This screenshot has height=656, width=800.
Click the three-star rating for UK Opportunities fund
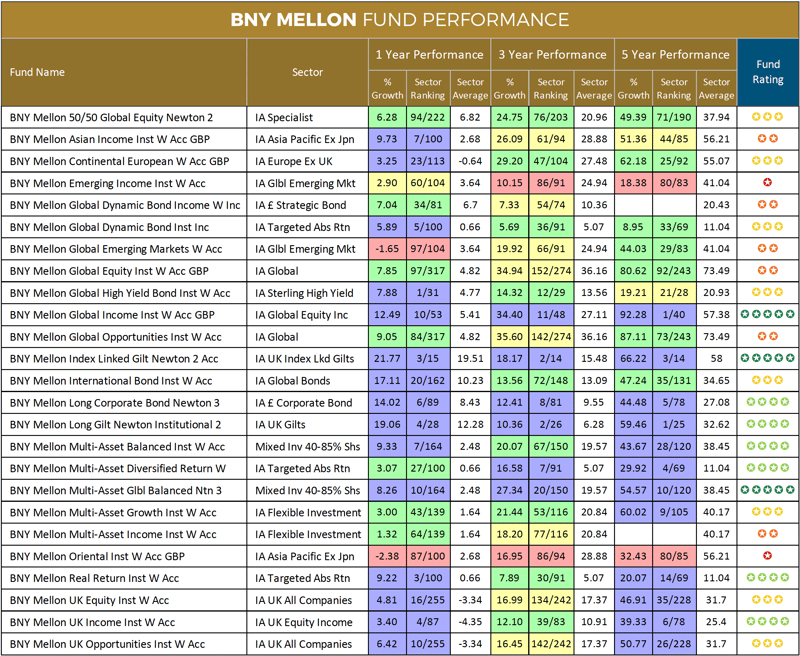(768, 644)
